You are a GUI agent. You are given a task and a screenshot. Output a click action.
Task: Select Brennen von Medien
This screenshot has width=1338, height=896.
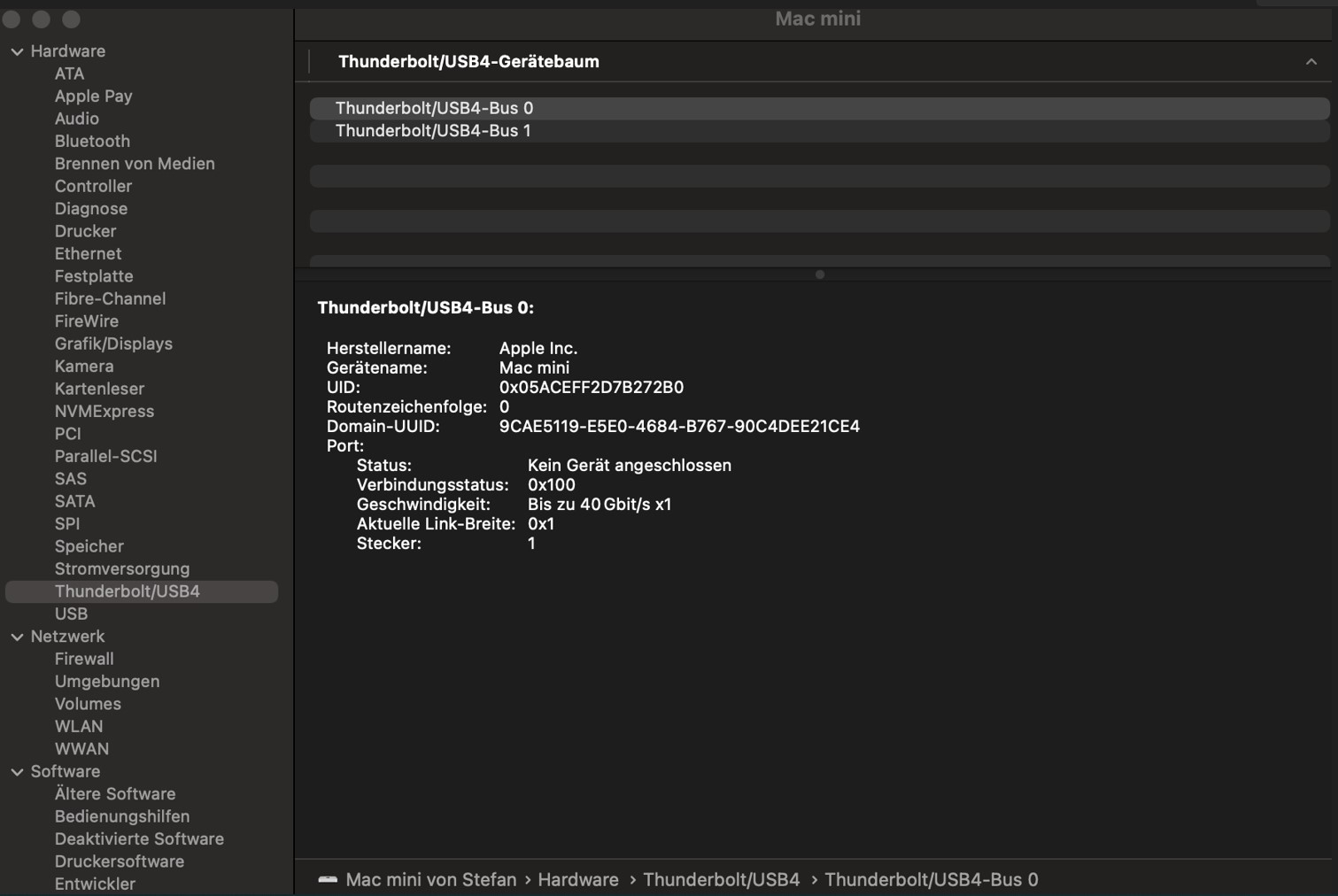point(135,164)
